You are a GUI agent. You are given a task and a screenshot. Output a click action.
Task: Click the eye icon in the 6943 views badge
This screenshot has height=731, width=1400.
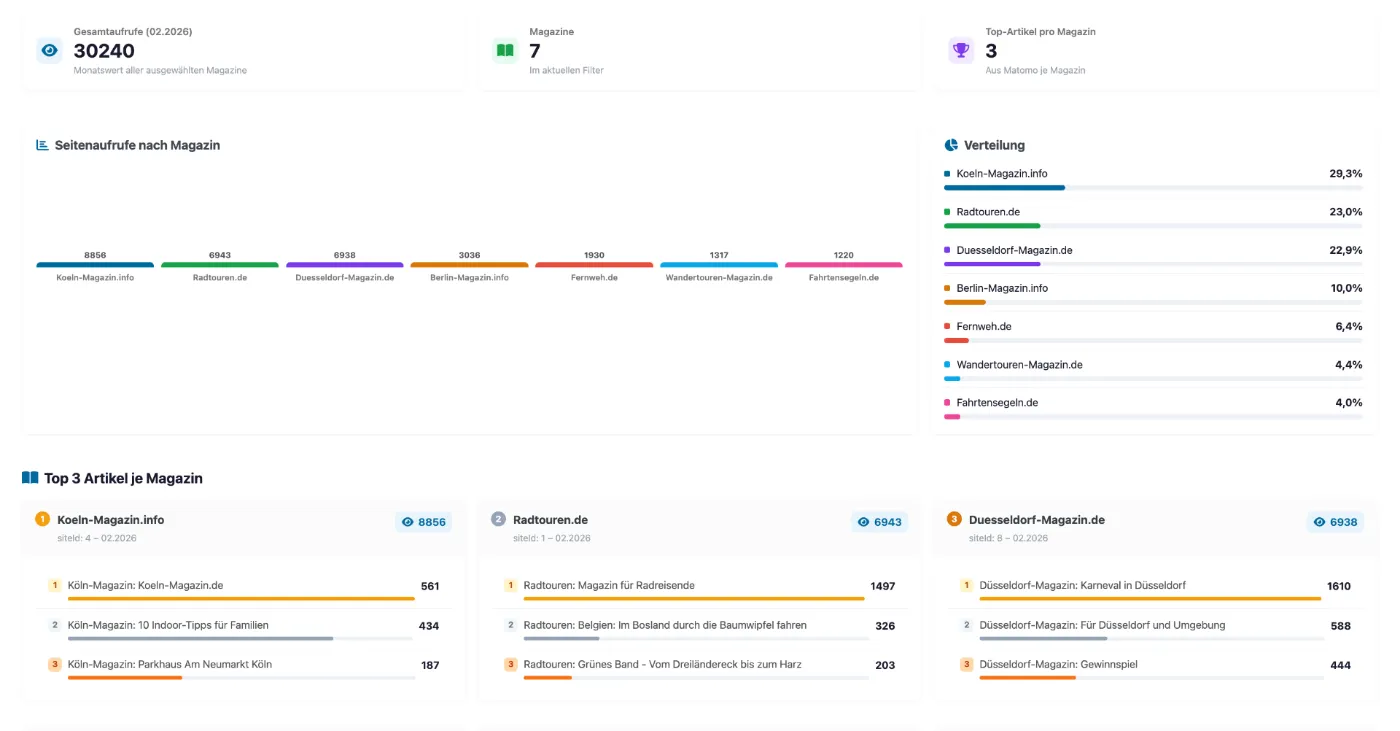coord(863,522)
